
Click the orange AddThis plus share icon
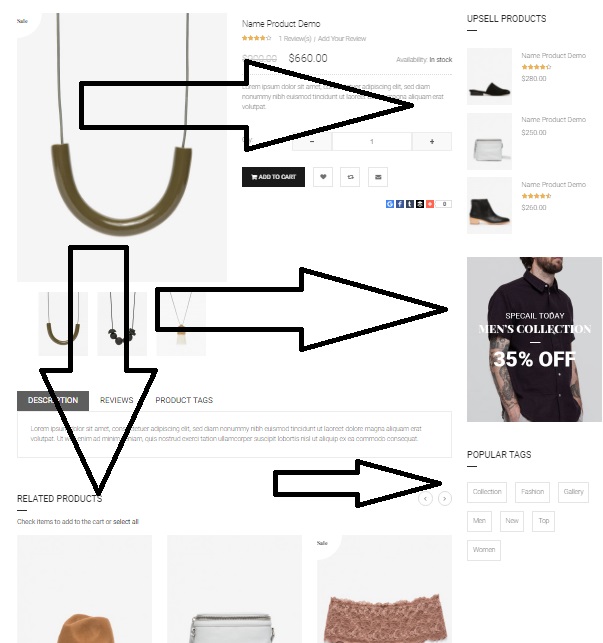[x=429, y=204]
